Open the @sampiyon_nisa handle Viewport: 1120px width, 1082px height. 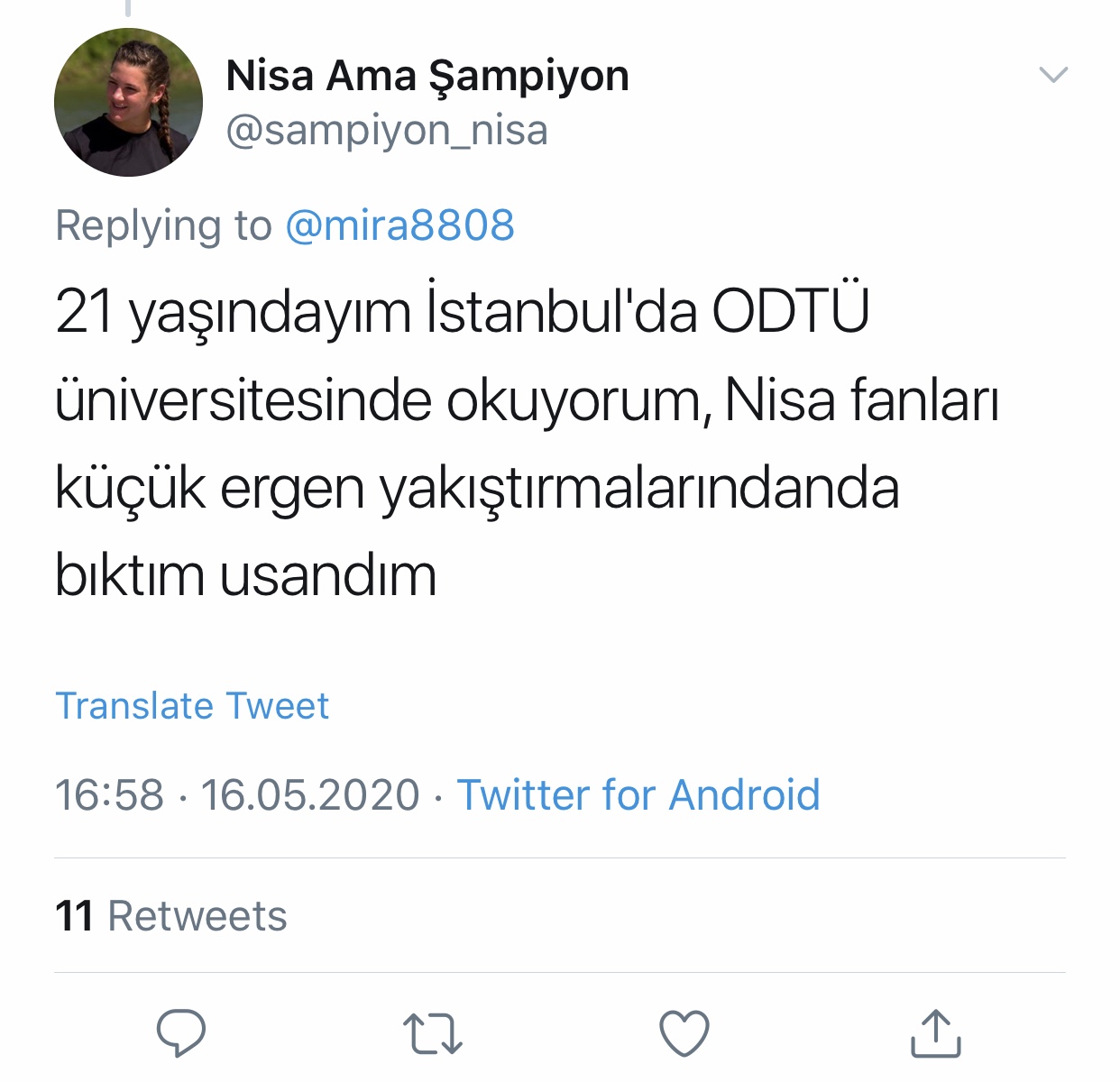tap(387, 131)
